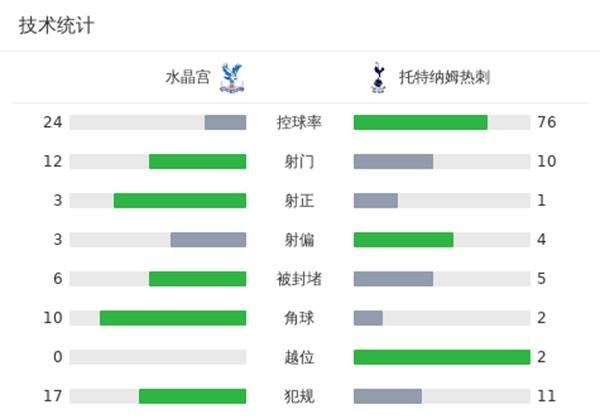Viewport: 600px width, 419px height.
Task: Click Crystal Palace's gray 控球率 bar
Action: pyautogui.click(x=225, y=122)
